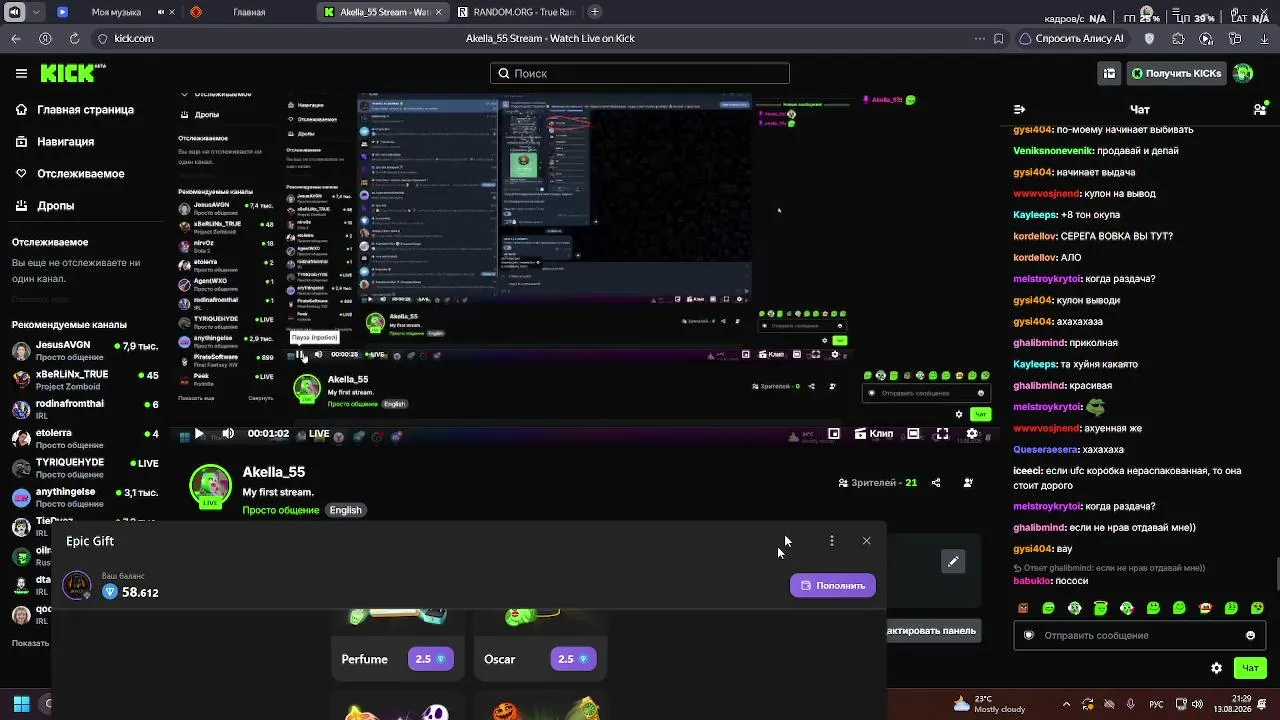Send the Oscar gift for 2.5
Viewport: 1280px width, 720px height.
tap(573, 659)
